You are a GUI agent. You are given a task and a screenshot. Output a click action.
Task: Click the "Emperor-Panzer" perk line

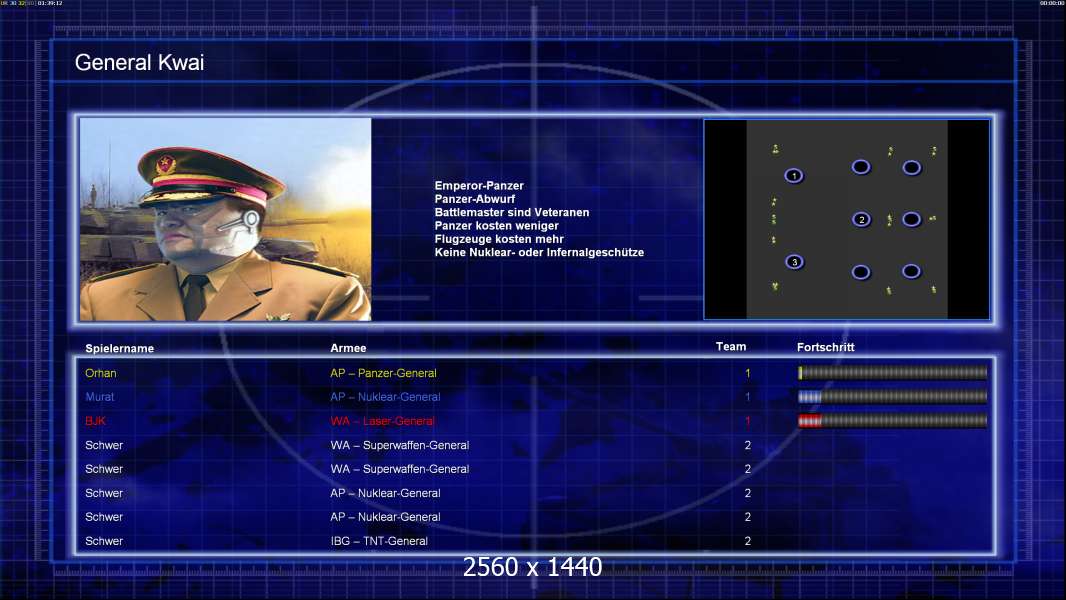coord(479,186)
